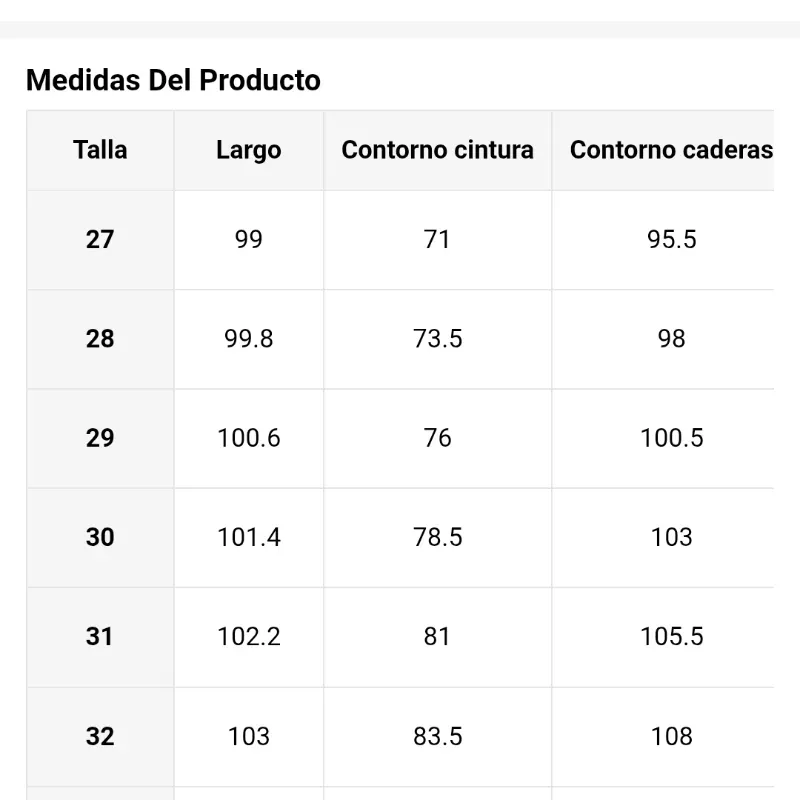Click the 105.5 caderas value
The height and width of the screenshot is (800, 800).
tap(671, 636)
